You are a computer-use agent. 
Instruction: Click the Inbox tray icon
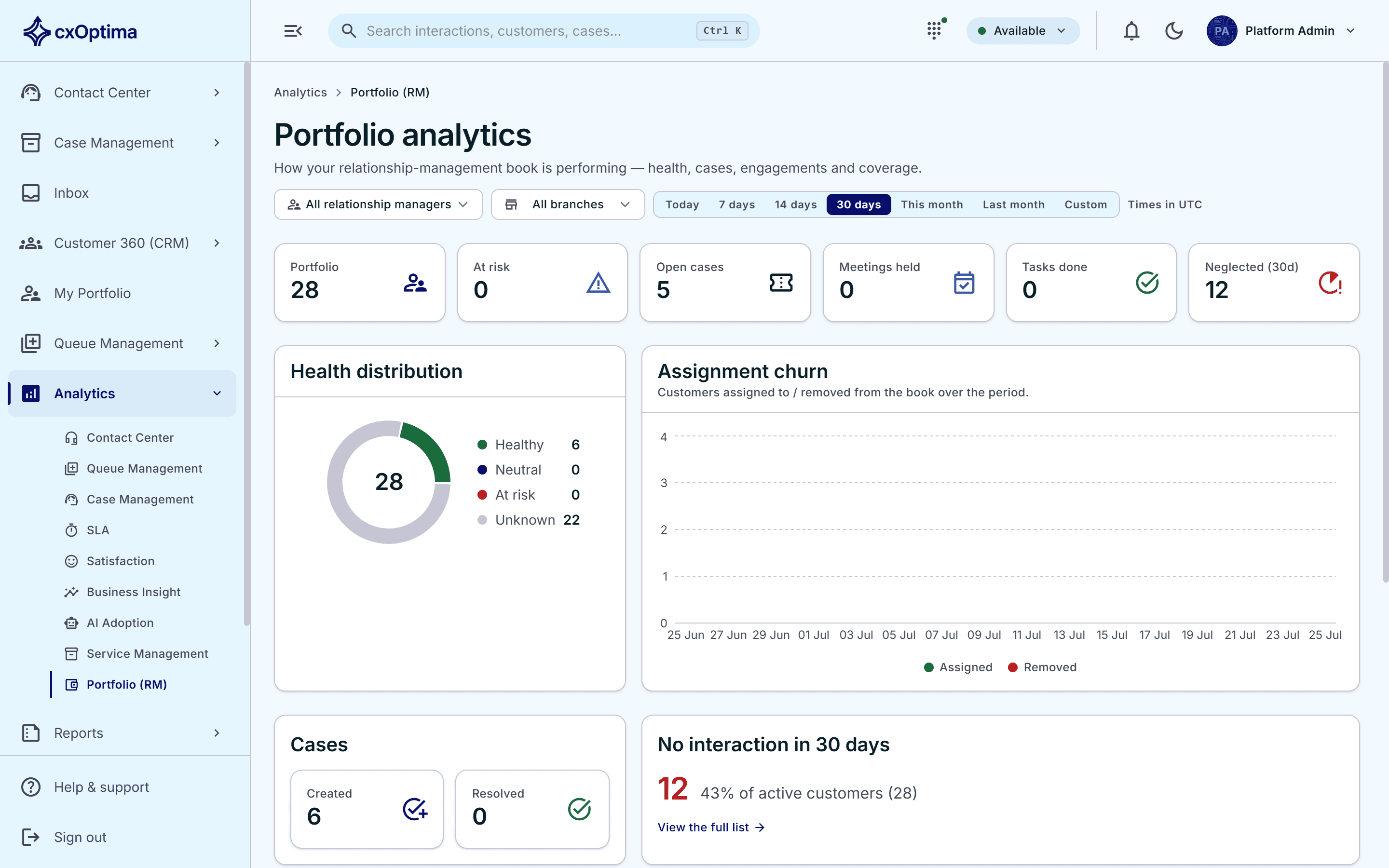point(30,193)
